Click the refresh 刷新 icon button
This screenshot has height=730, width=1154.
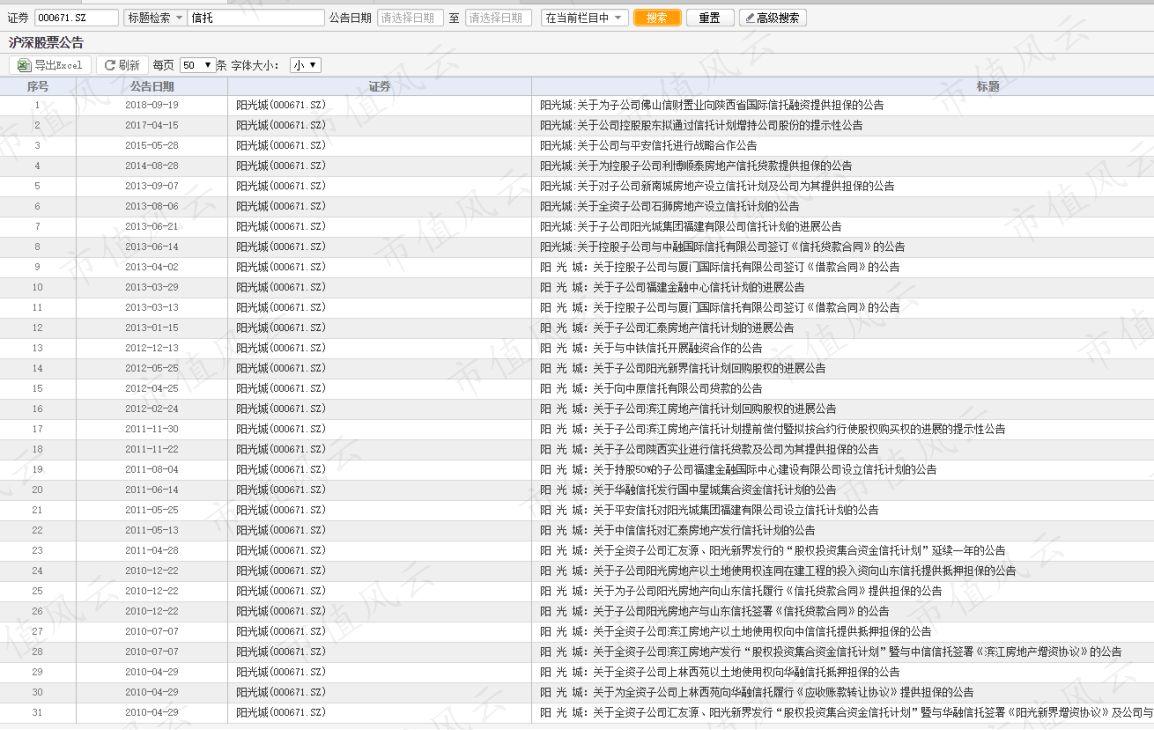(x=110, y=65)
